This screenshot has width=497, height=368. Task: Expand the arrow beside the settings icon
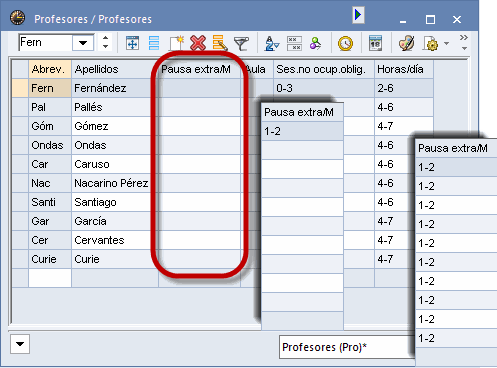[x=446, y=44]
